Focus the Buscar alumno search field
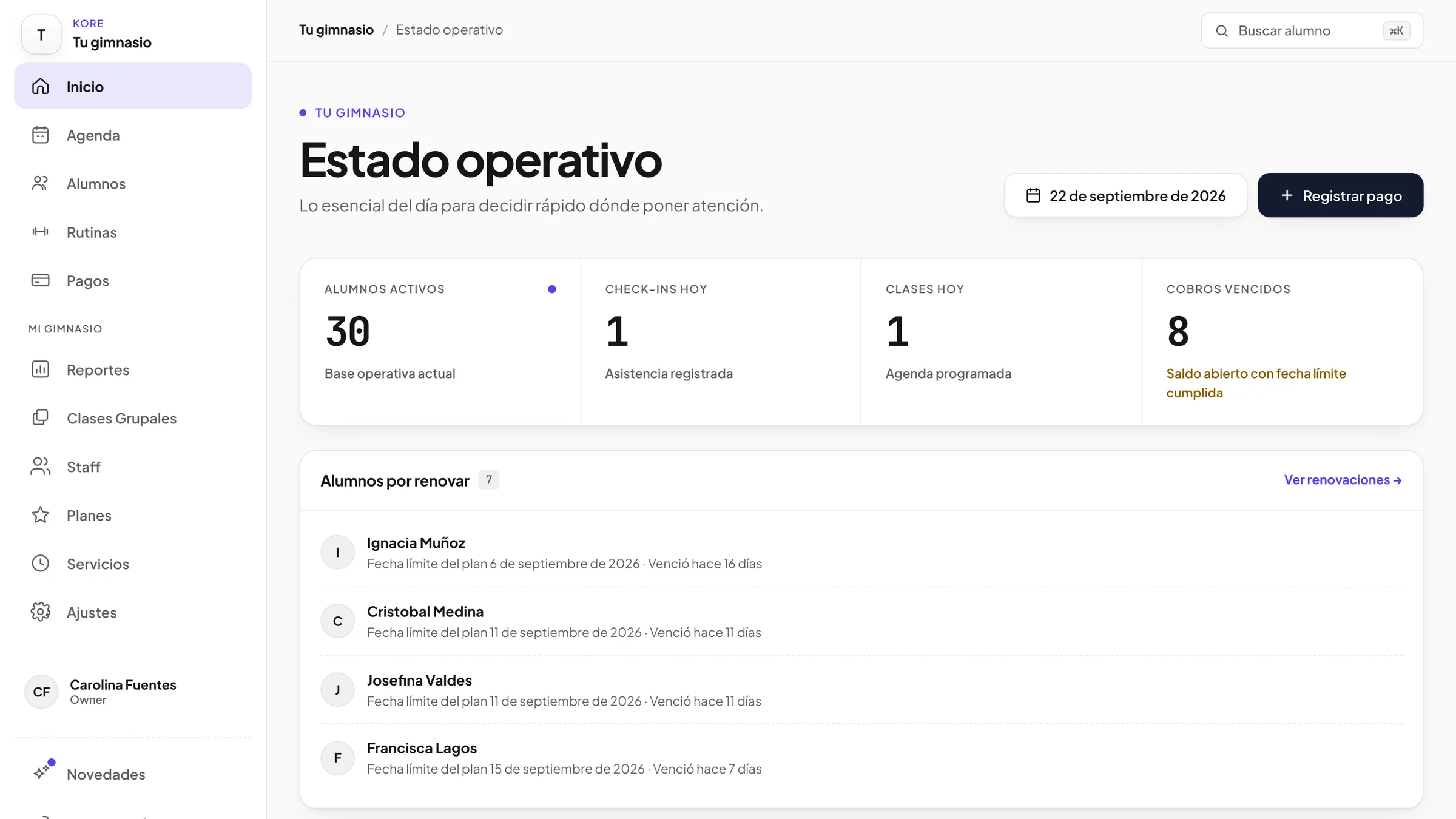Image resolution: width=1456 pixels, height=819 pixels. 1312,30
